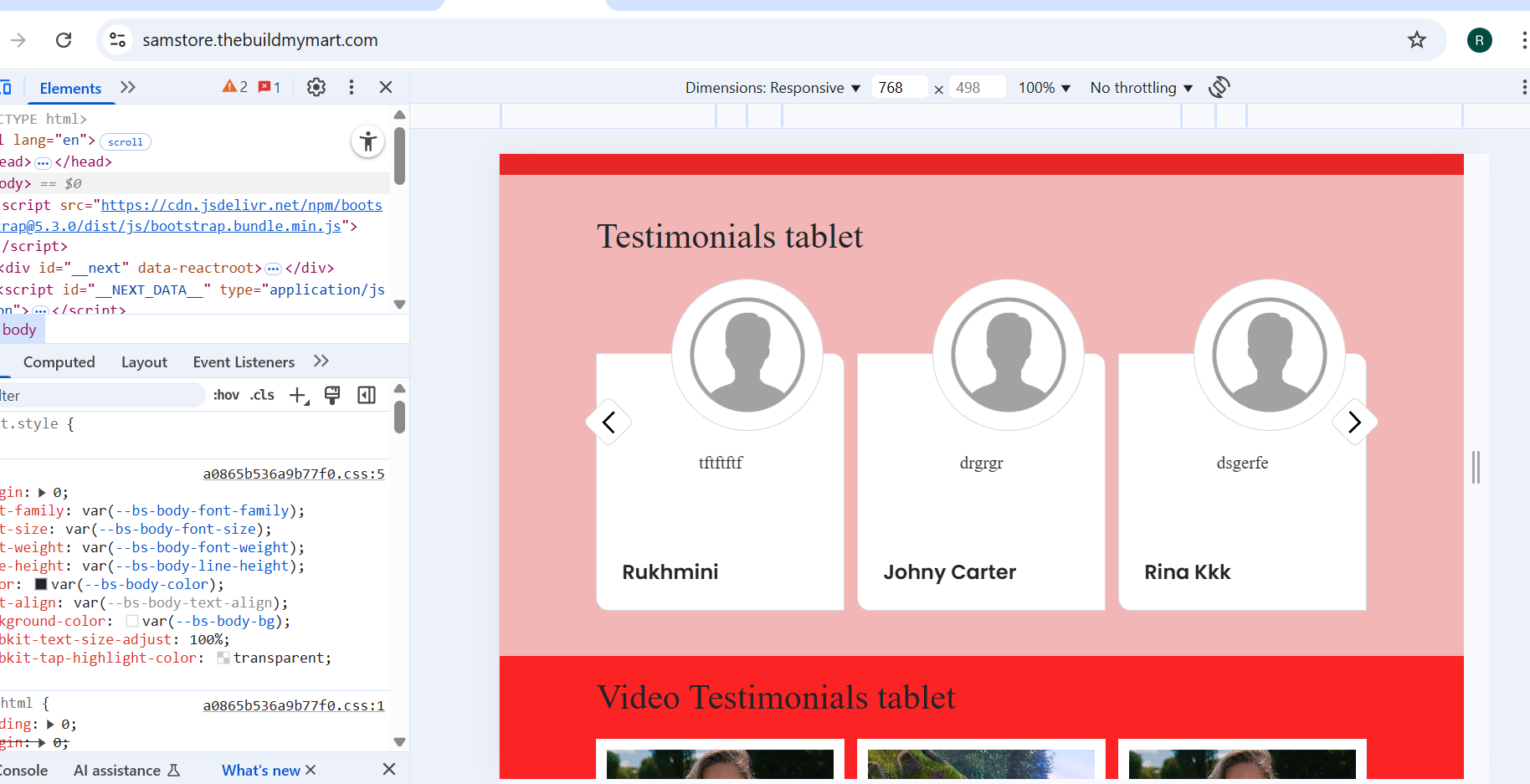
Task: Open the Chrome three-dot menu
Action: (x=1523, y=40)
